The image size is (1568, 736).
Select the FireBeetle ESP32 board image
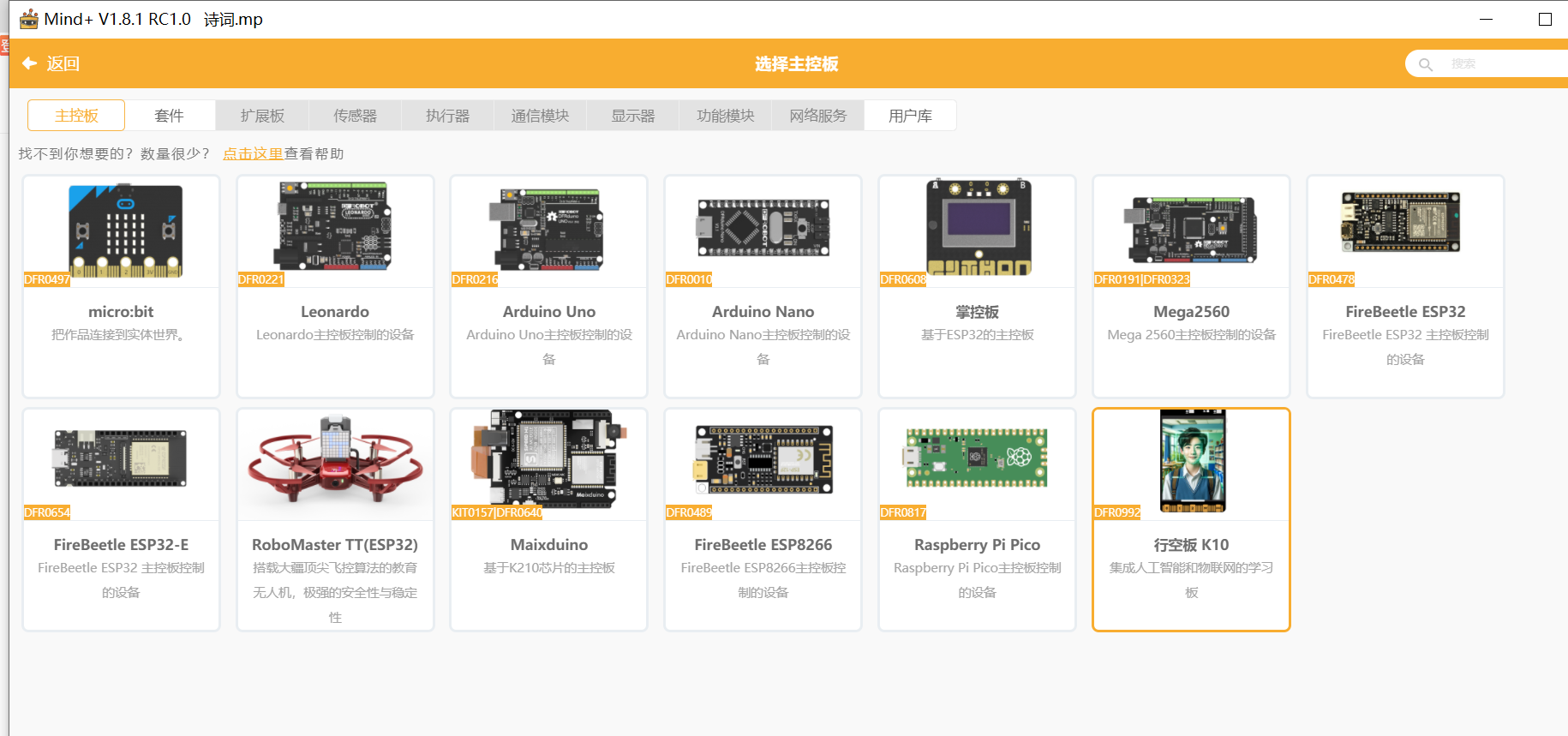coord(1401,222)
